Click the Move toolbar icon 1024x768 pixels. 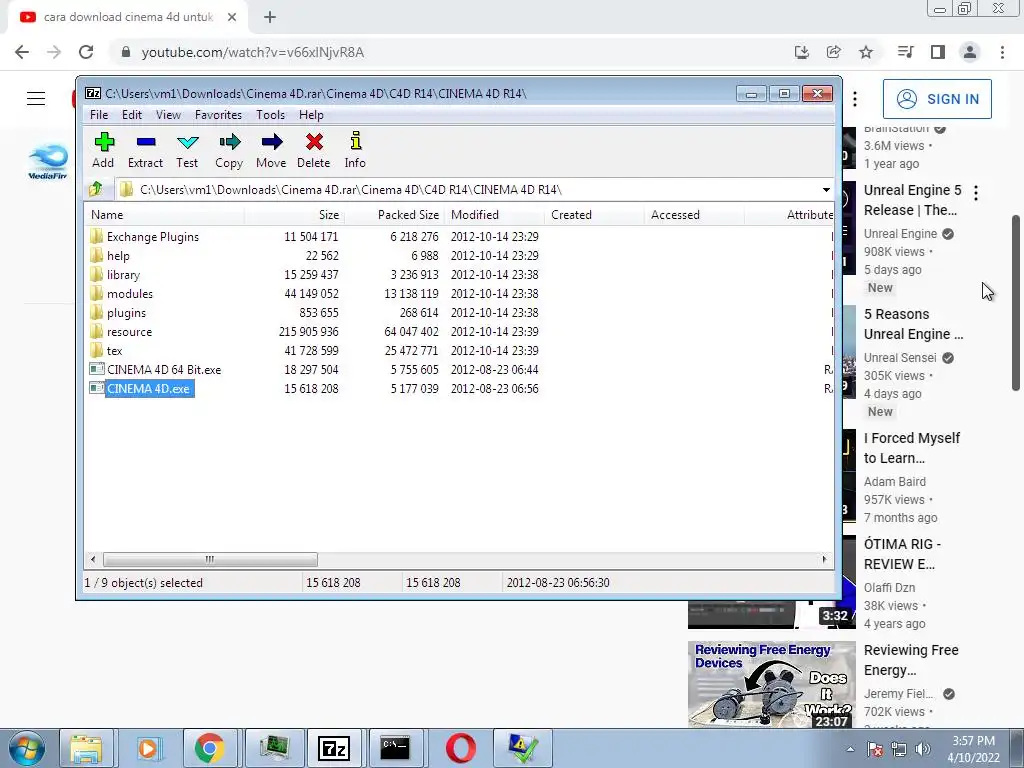(271, 150)
